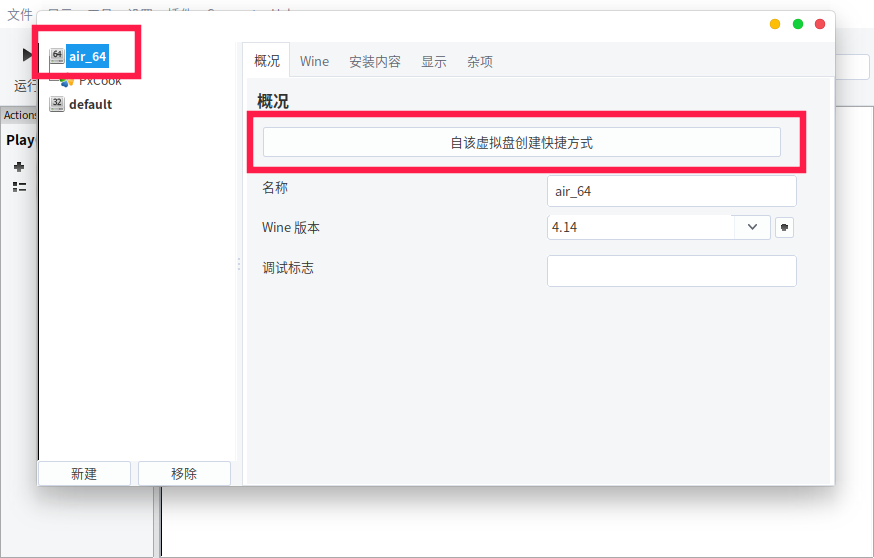Image resolution: width=874 pixels, height=558 pixels.
Task: Click the list icon below the plus
Action: (x=19, y=187)
